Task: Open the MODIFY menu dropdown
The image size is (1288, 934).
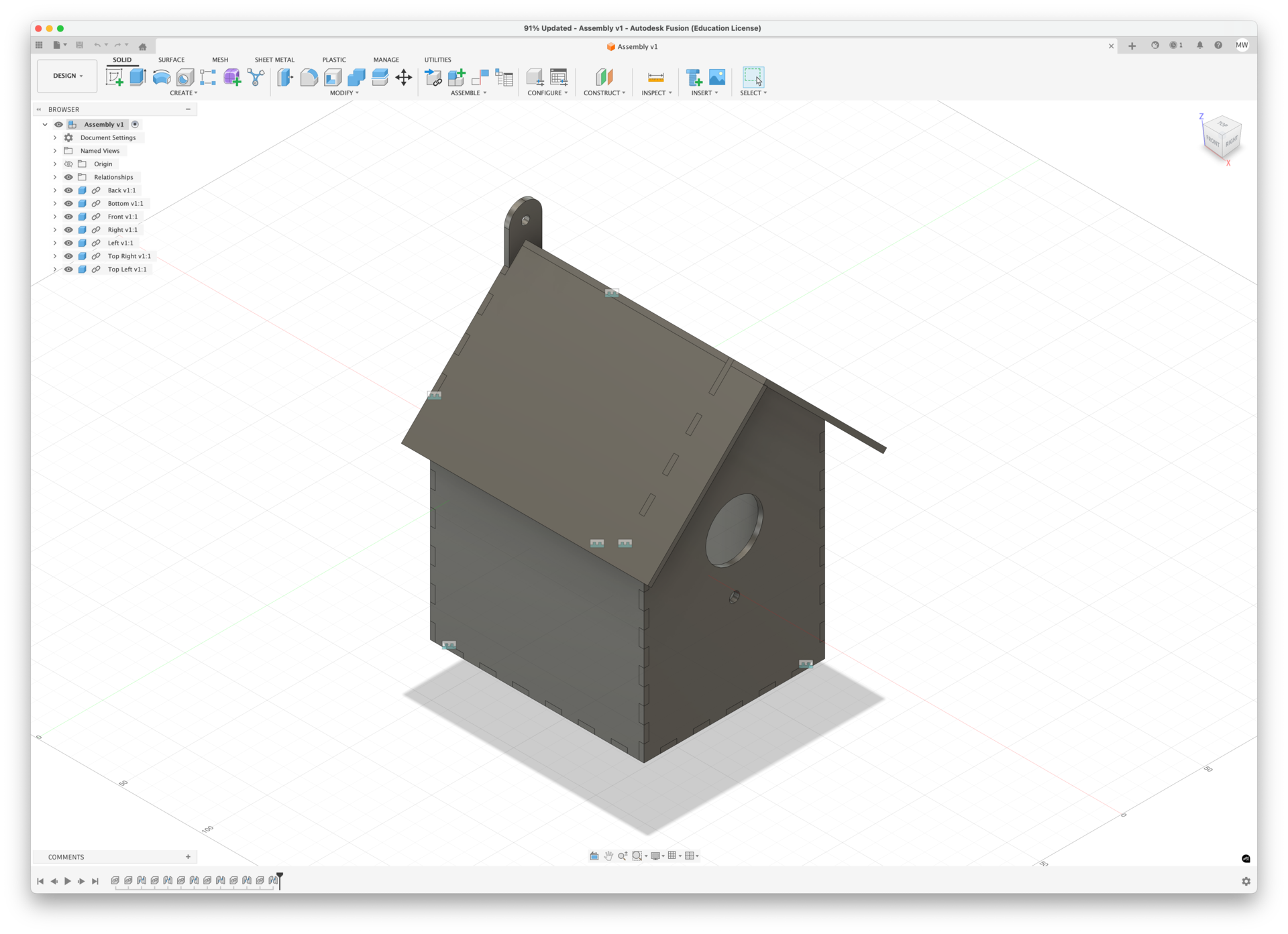Action: tap(344, 93)
